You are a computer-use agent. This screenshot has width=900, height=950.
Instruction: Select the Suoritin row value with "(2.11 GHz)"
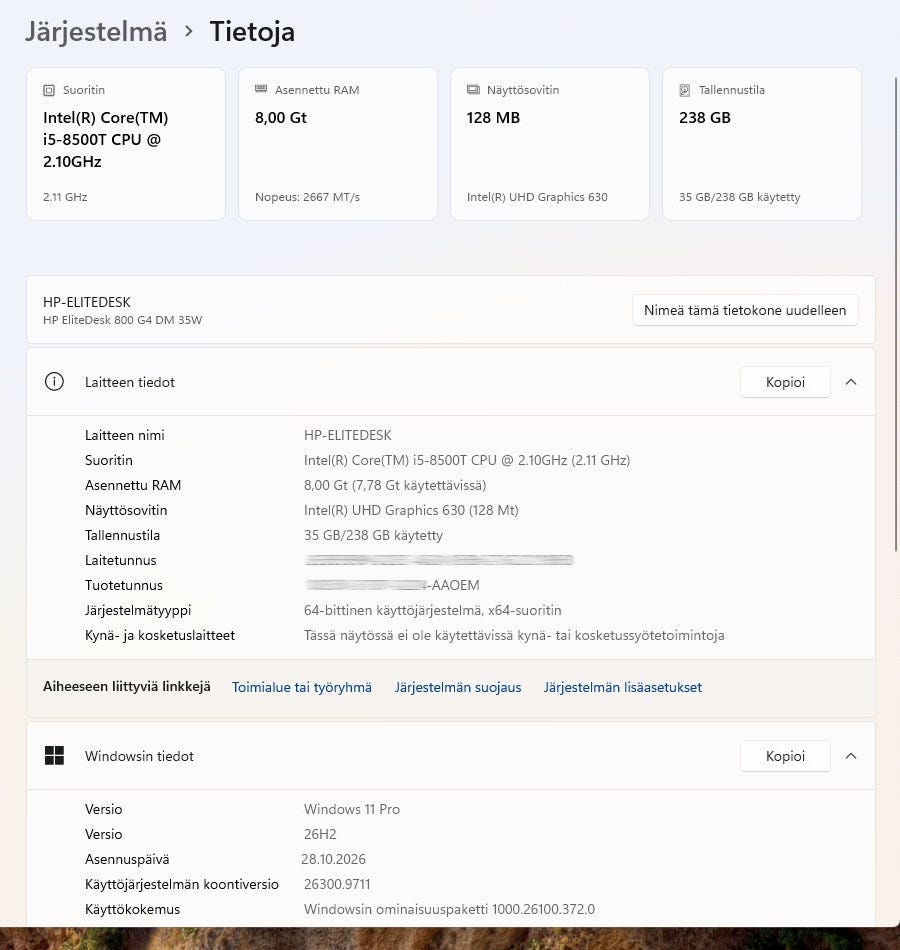(467, 460)
